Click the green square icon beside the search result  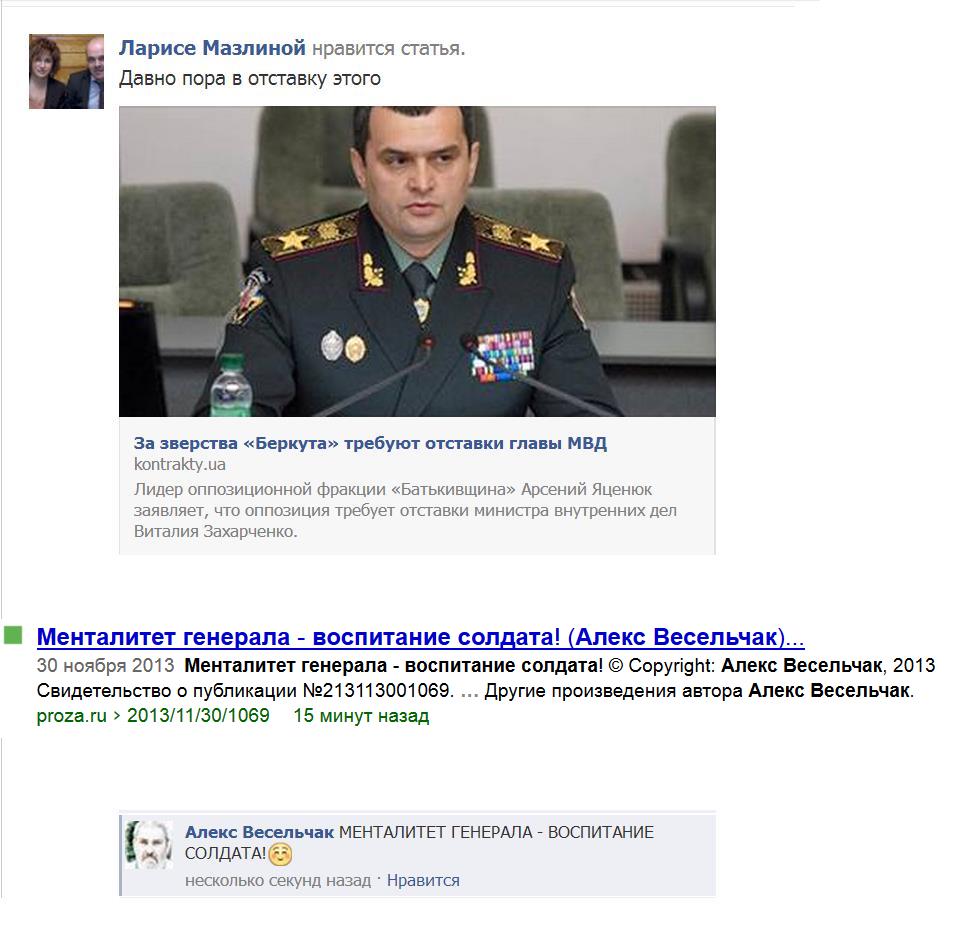[13, 635]
